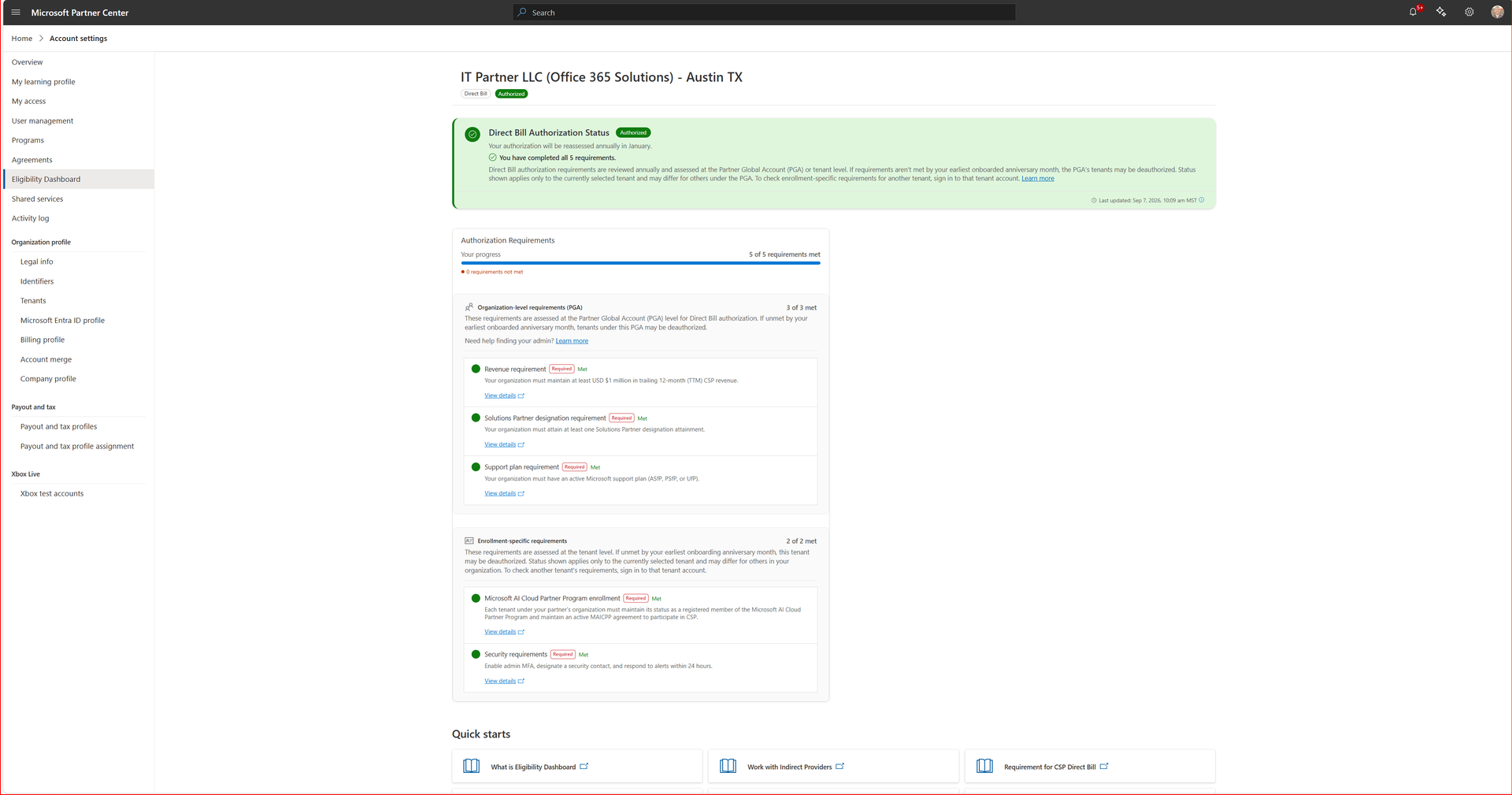Click Learn more in the authorization banner
Screen dimensions: 1512x795
tap(1037, 179)
